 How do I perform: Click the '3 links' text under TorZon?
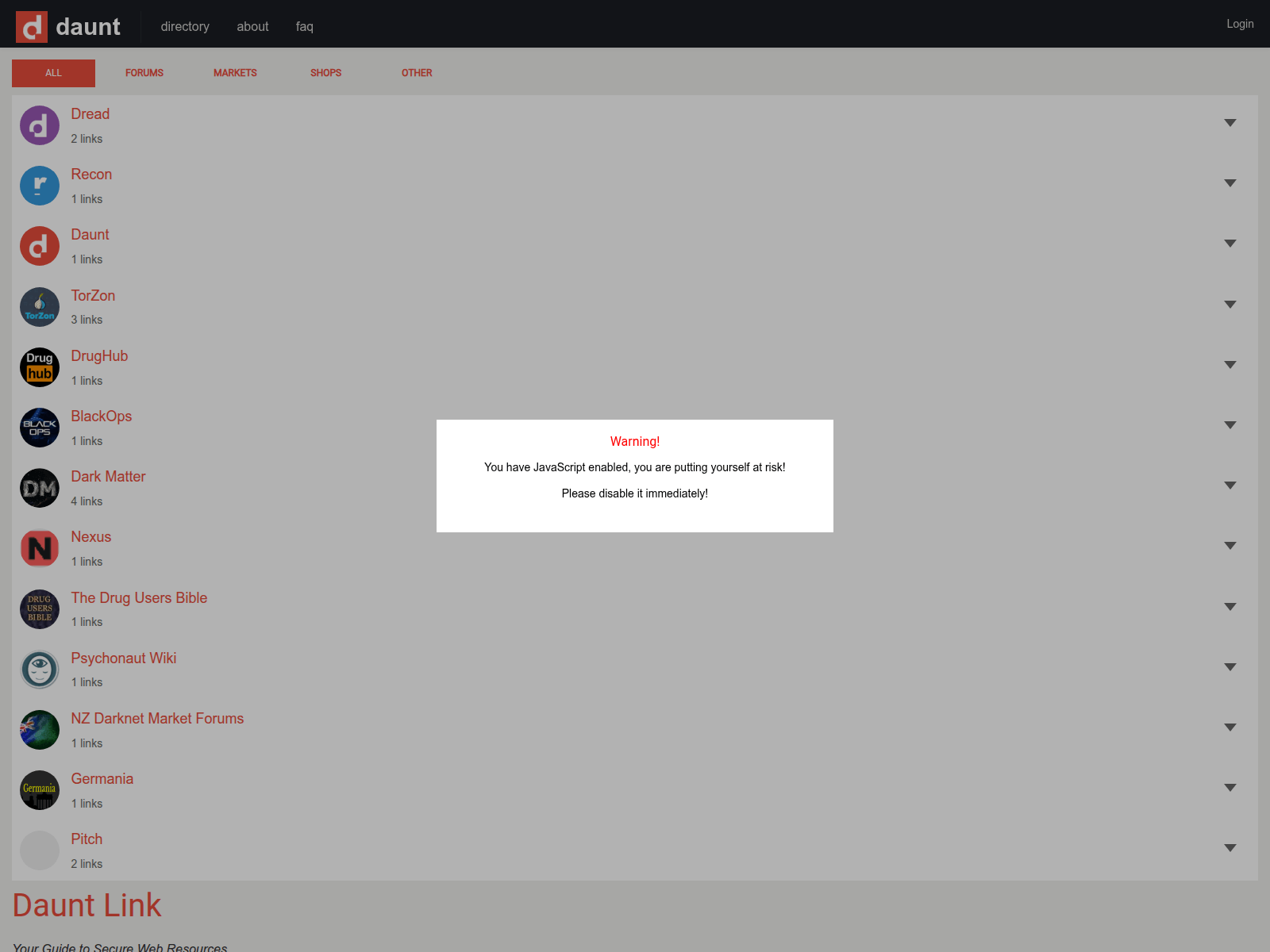[x=87, y=320]
